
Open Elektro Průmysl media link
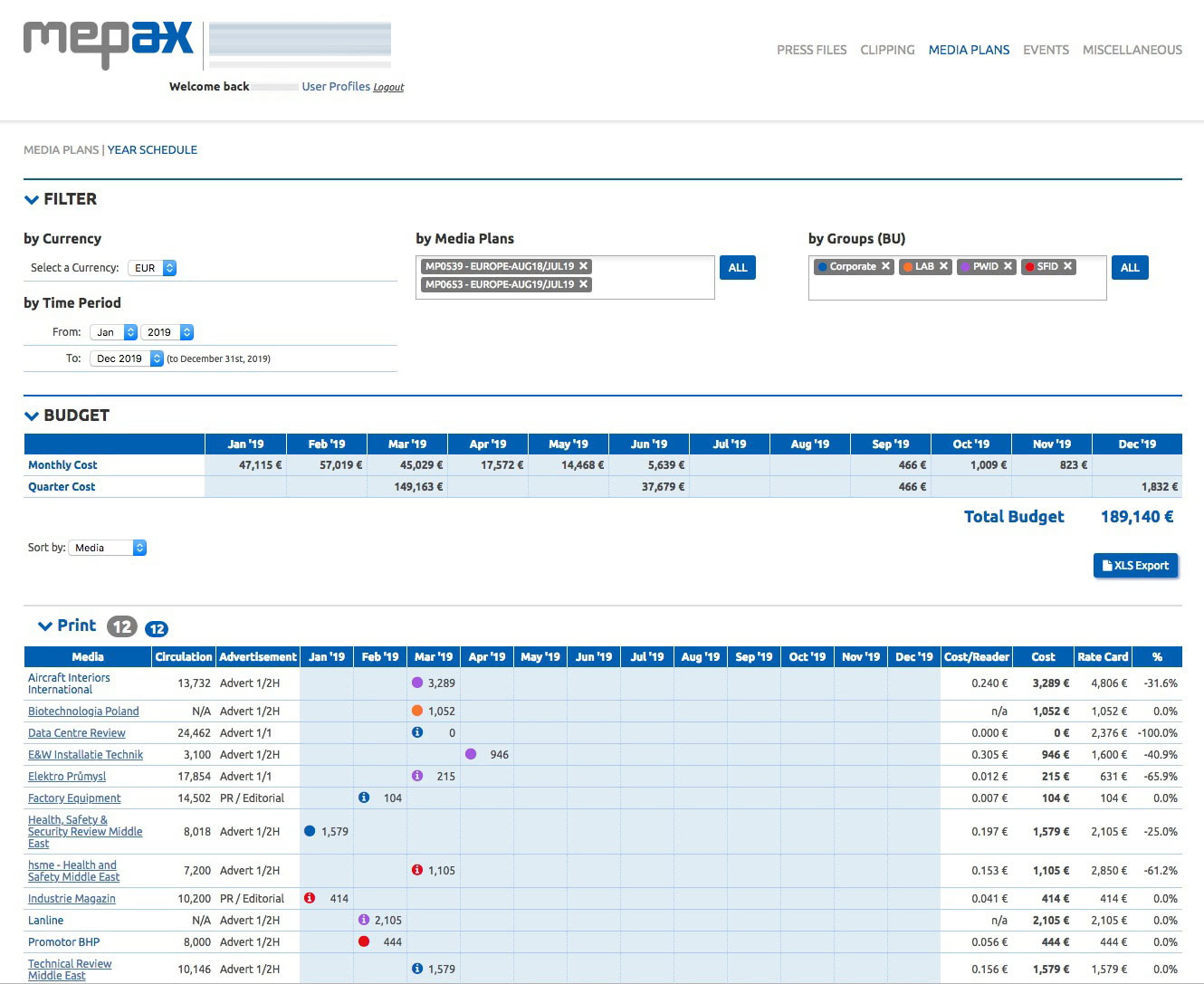click(67, 777)
